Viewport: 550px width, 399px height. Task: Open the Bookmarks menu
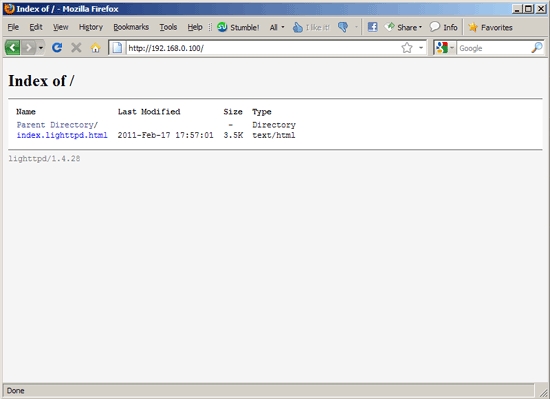point(131,27)
